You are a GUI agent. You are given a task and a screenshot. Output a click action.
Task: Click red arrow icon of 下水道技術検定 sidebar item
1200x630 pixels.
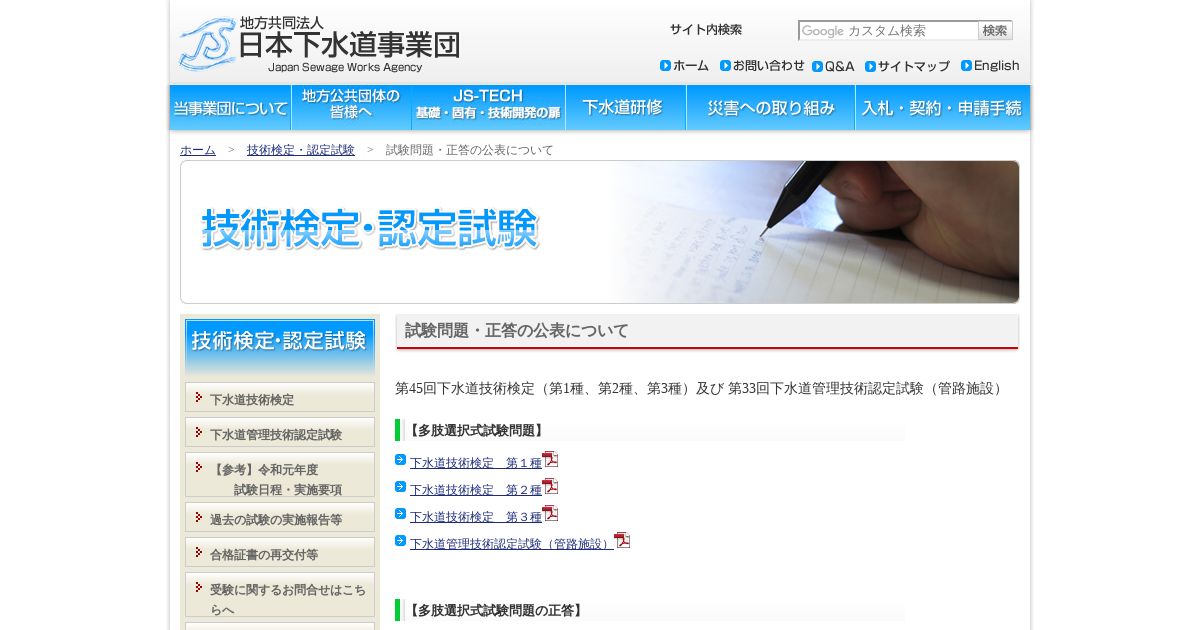tap(199, 397)
